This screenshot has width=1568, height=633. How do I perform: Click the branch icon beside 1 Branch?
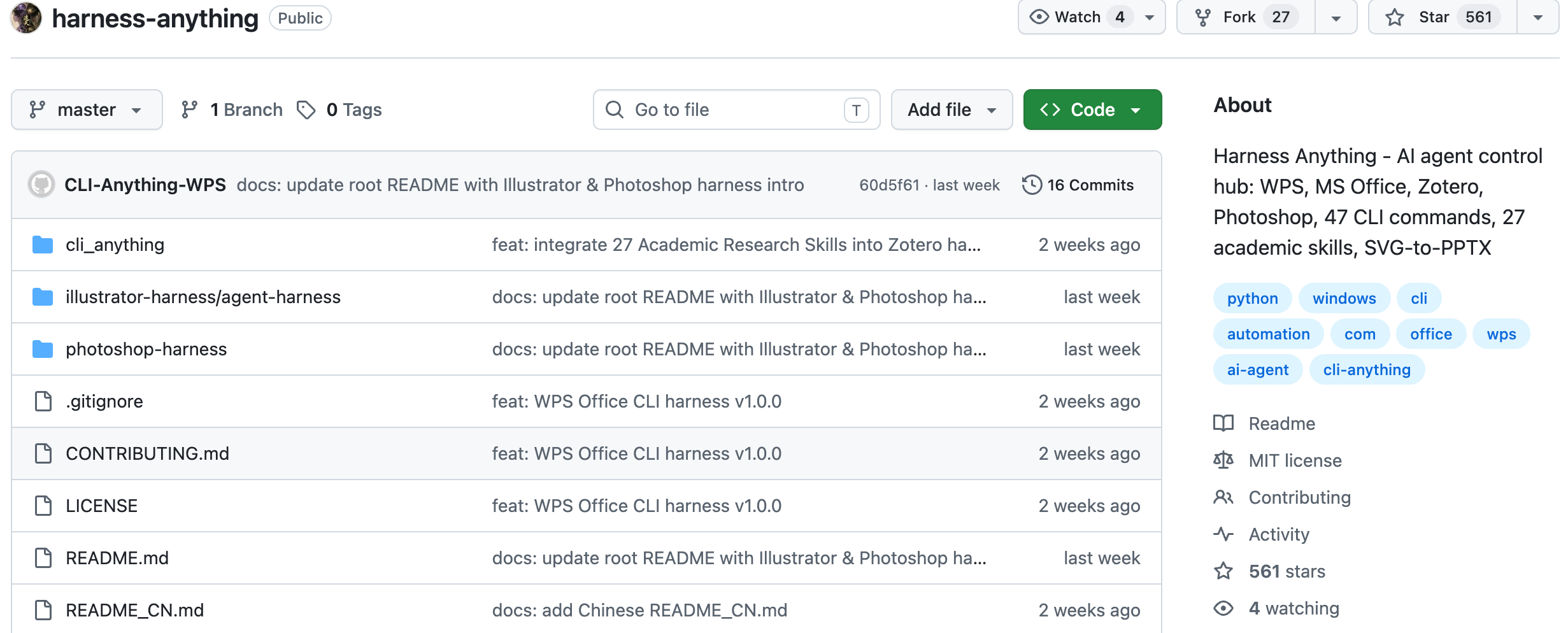(189, 110)
